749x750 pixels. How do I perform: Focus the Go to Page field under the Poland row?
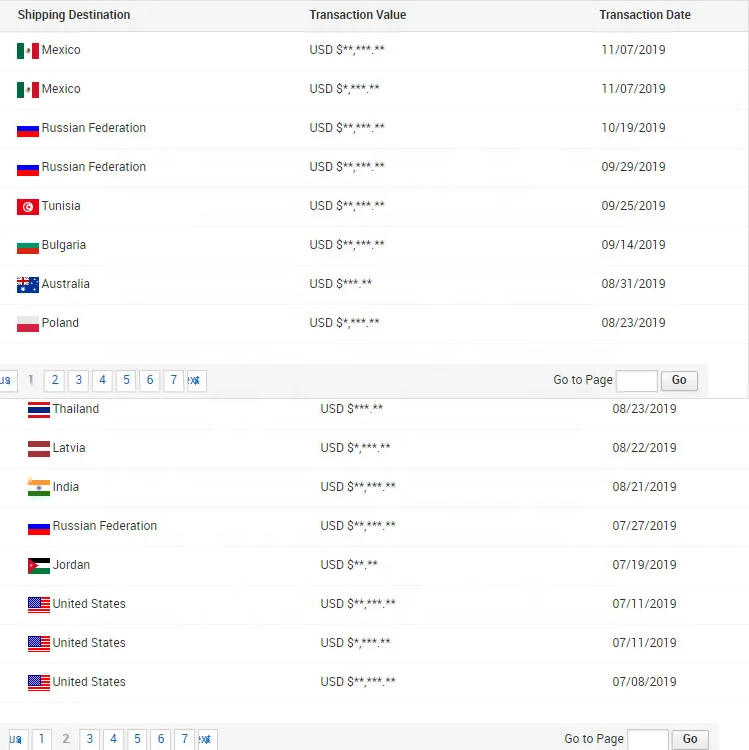637,380
